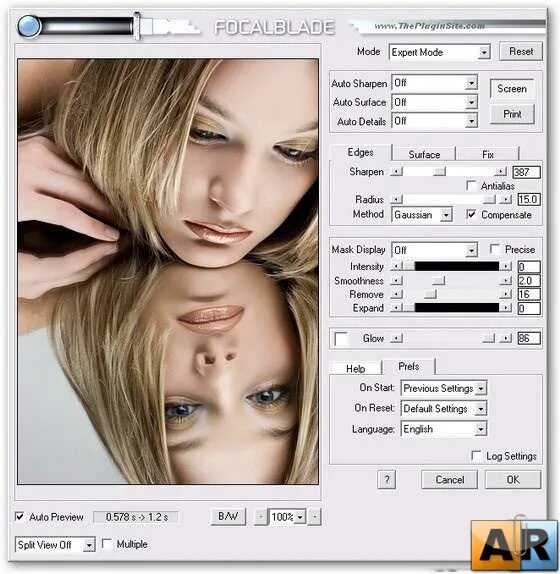The height and width of the screenshot is (574, 560).
Task: Enable the Glow checkbox
Action: [x=342, y=339]
